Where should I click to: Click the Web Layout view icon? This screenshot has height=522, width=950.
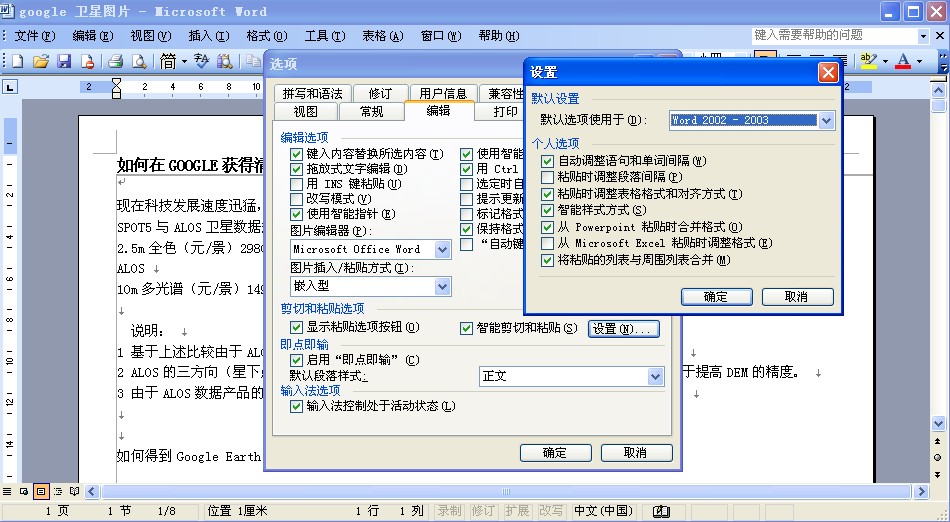pos(24,491)
